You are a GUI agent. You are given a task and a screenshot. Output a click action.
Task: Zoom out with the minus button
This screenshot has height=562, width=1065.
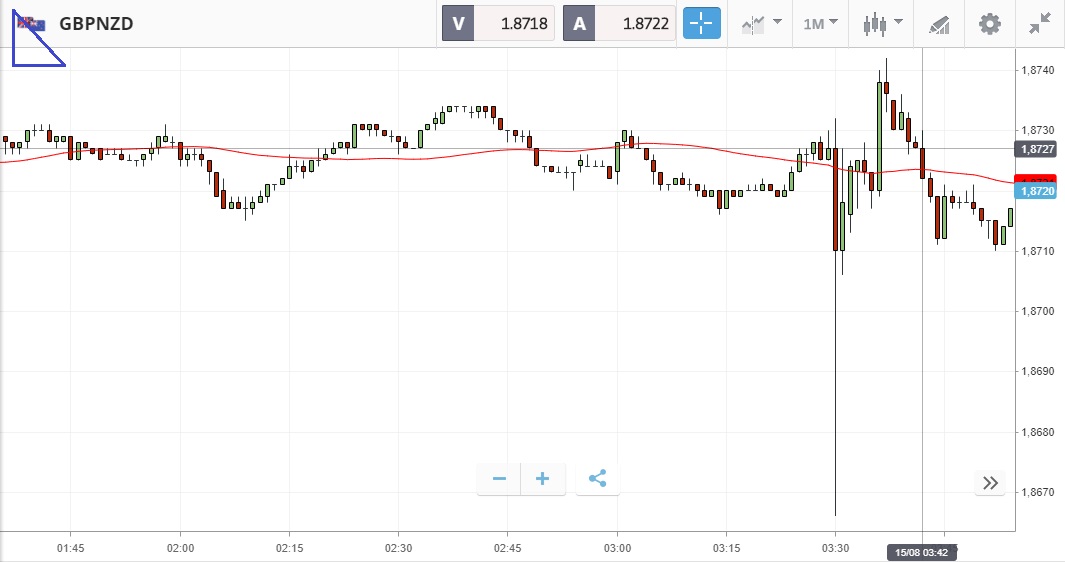pyautogui.click(x=499, y=479)
